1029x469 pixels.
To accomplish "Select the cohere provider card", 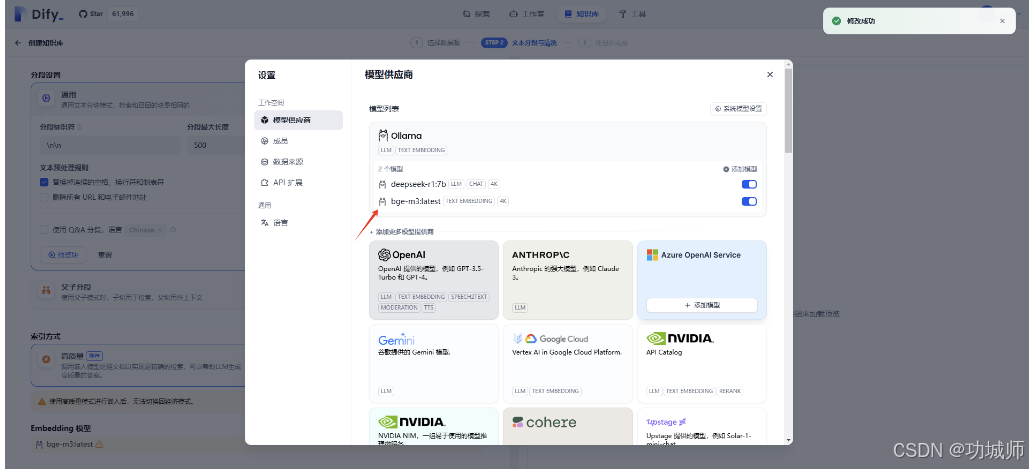I will coord(568,426).
